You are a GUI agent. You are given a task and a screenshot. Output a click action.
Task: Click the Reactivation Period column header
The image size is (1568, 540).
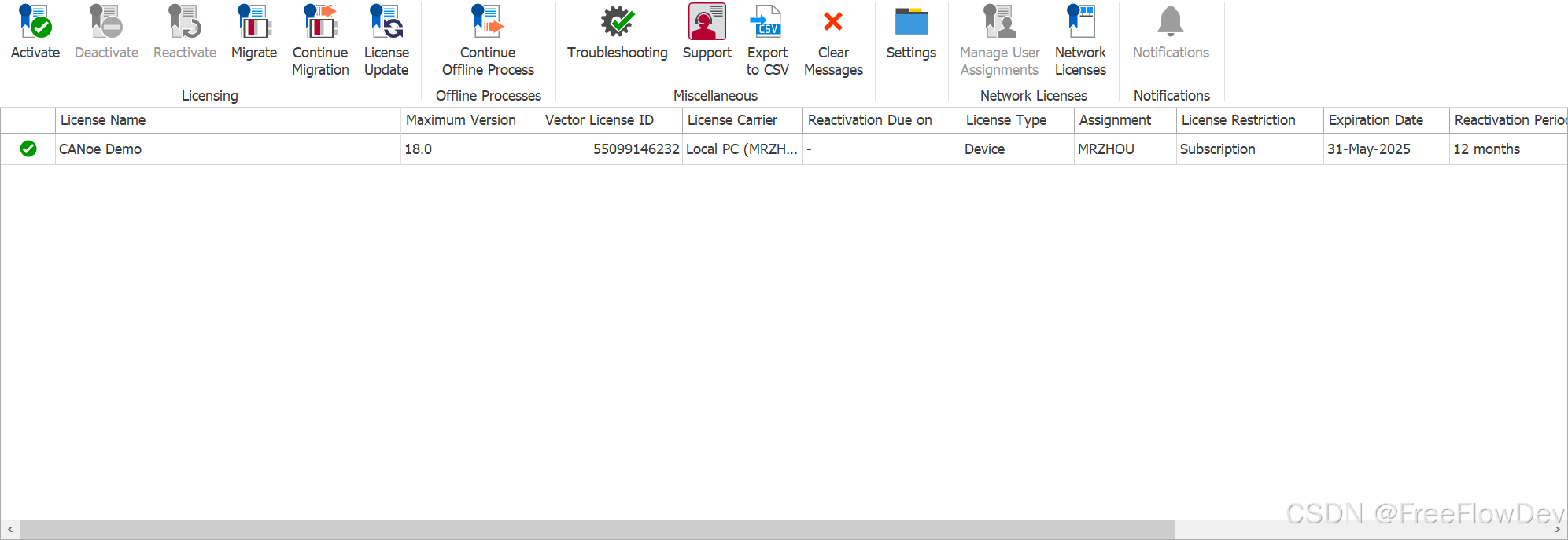click(1509, 120)
